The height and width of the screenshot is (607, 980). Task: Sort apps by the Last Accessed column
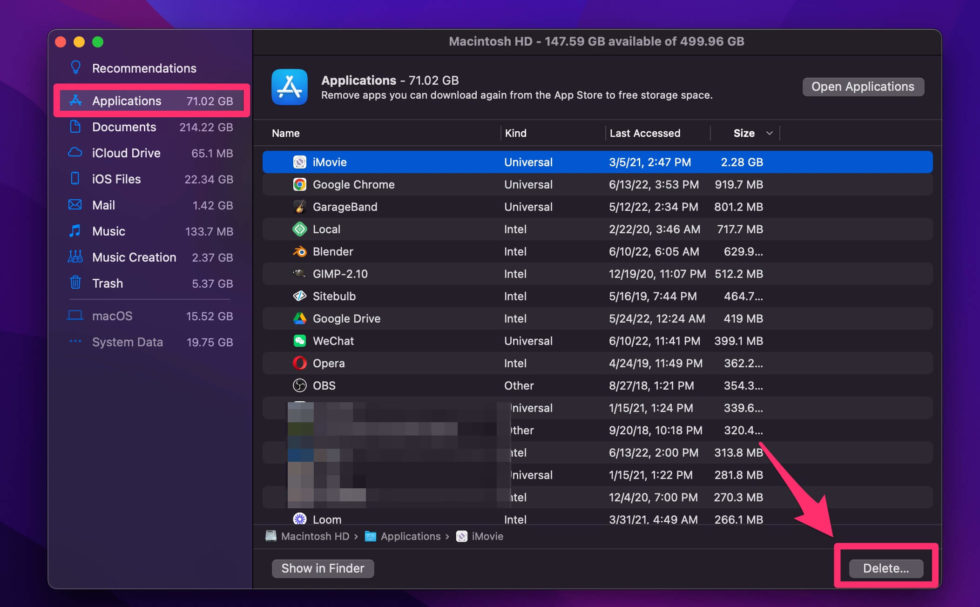pos(647,132)
